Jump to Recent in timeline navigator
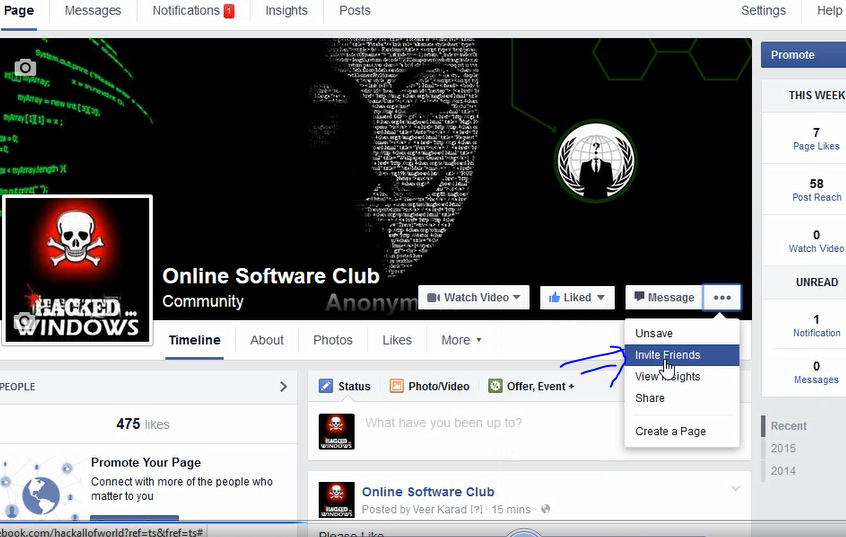Image resolution: width=846 pixels, height=537 pixels. click(788, 426)
